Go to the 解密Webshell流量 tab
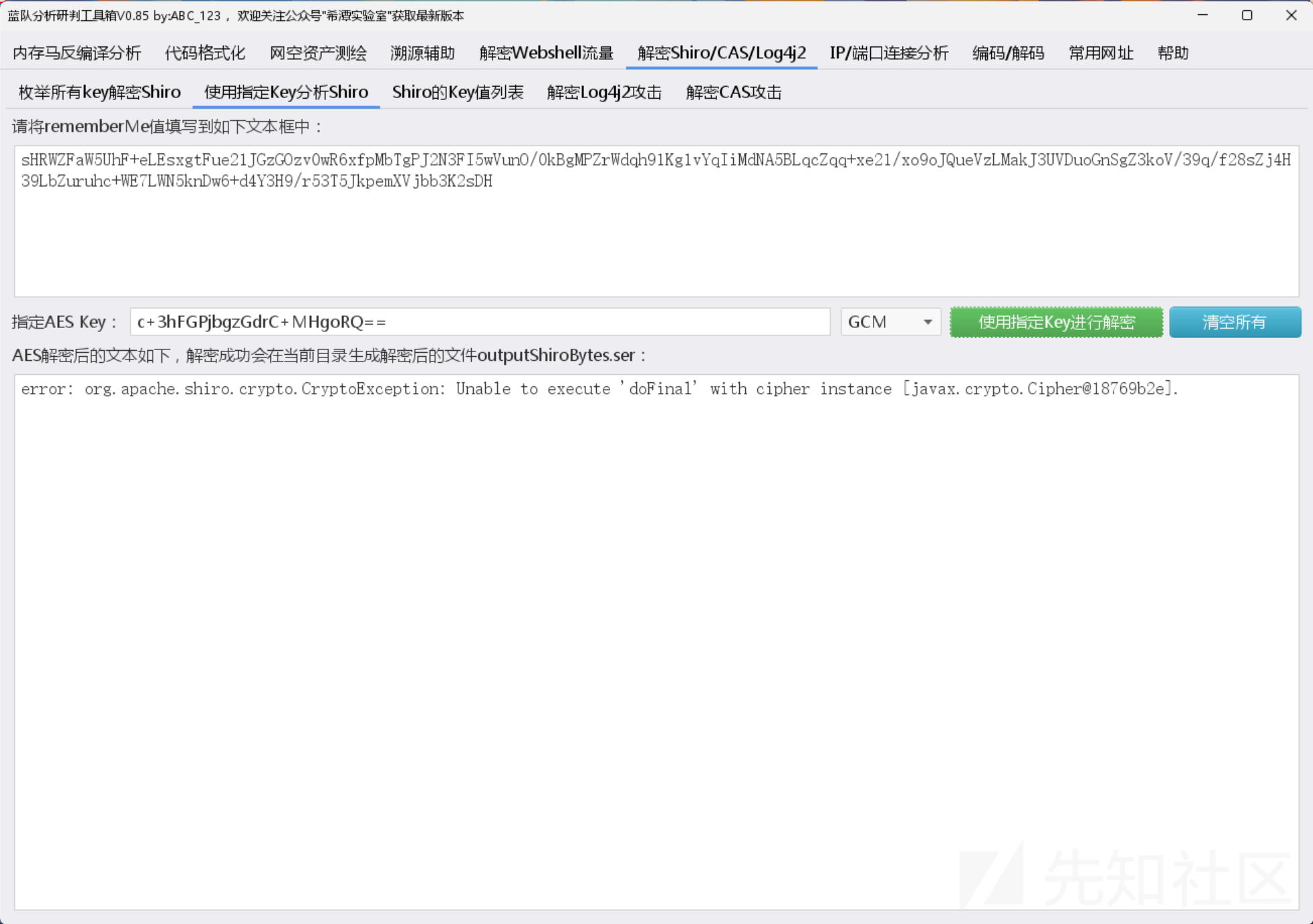Viewport: 1313px width, 924px height. (546, 53)
